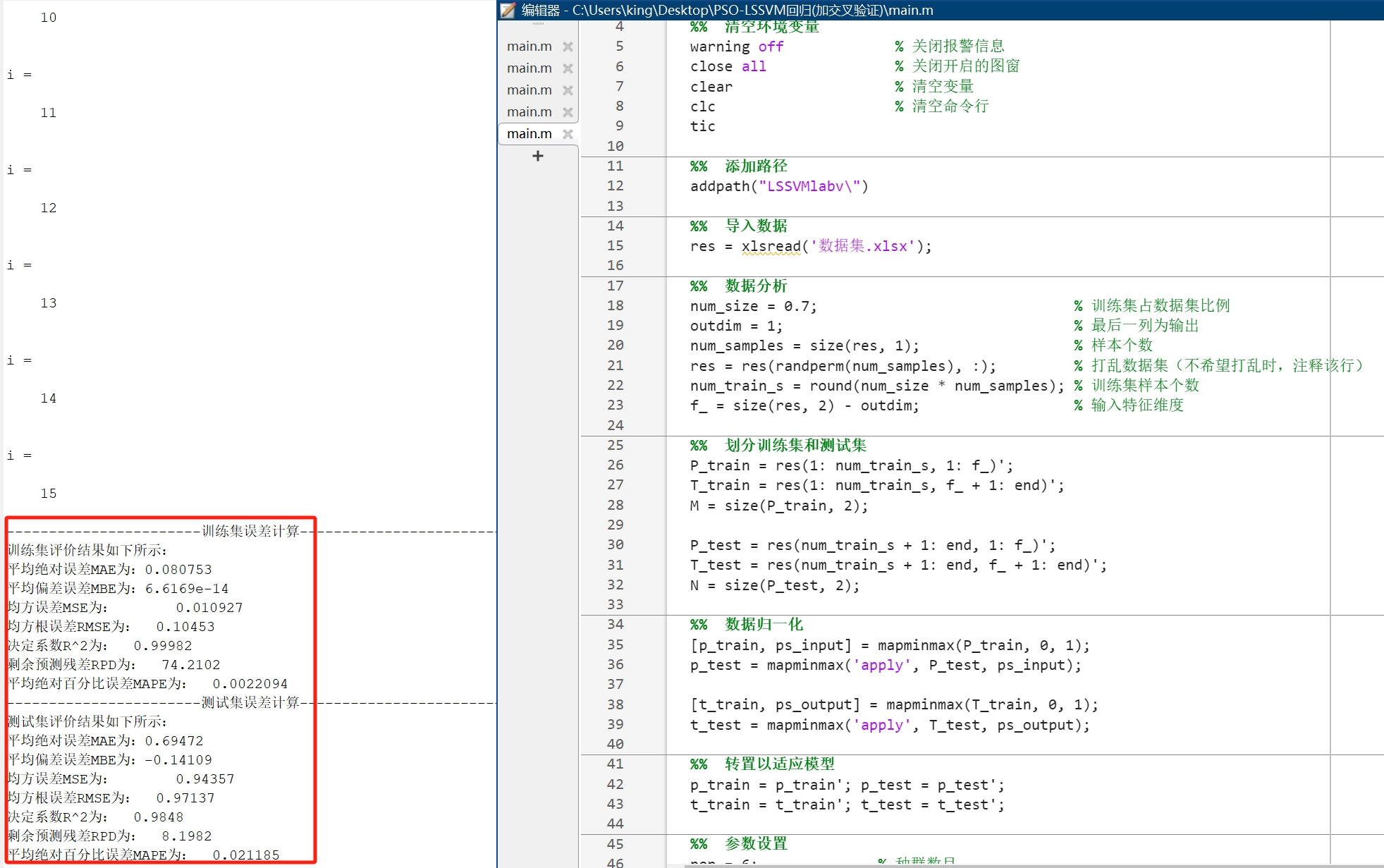The height and width of the screenshot is (868, 1384).
Task: Switch to the second main.m tab
Action: point(529,68)
